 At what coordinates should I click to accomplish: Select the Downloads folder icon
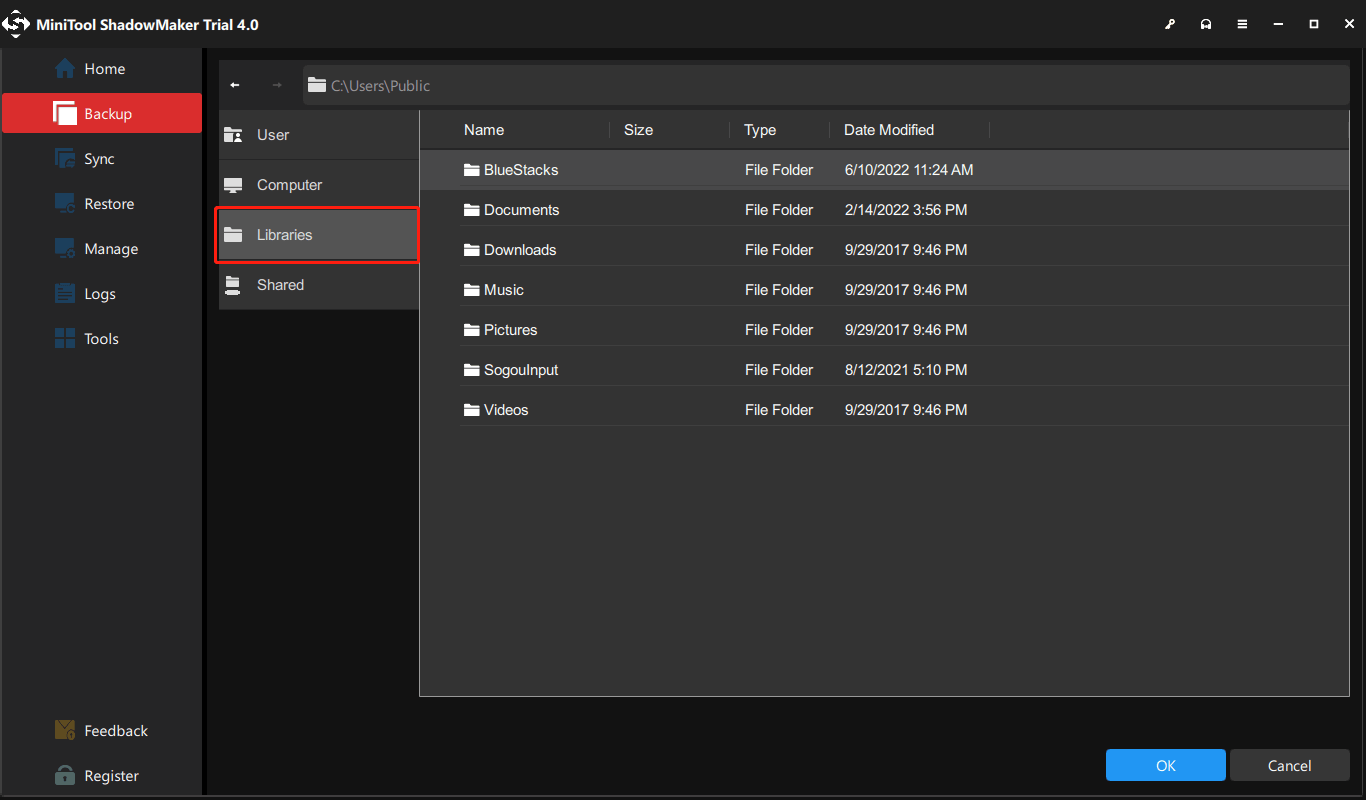pyautogui.click(x=473, y=250)
